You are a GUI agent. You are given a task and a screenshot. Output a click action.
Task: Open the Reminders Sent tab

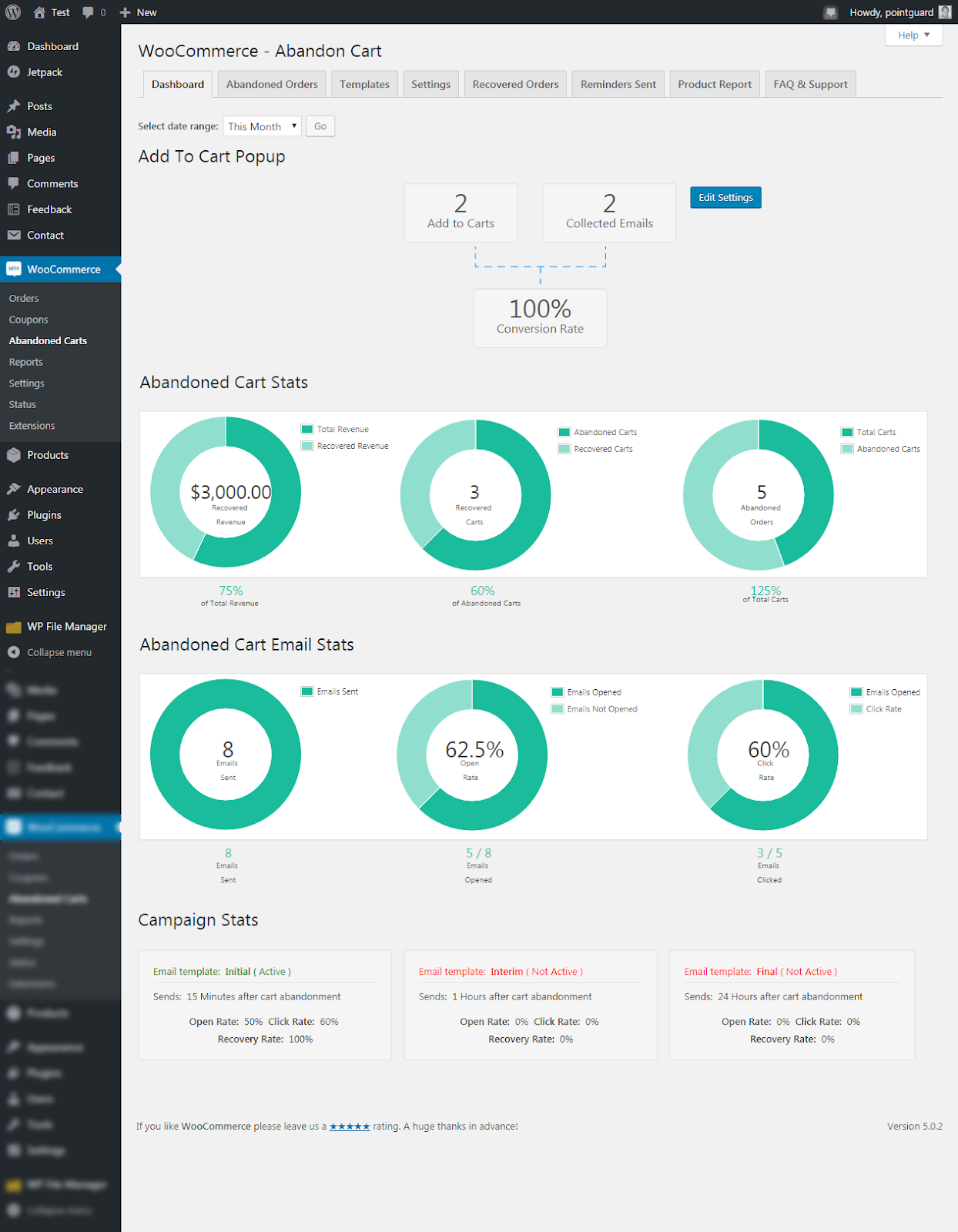pyautogui.click(x=618, y=84)
